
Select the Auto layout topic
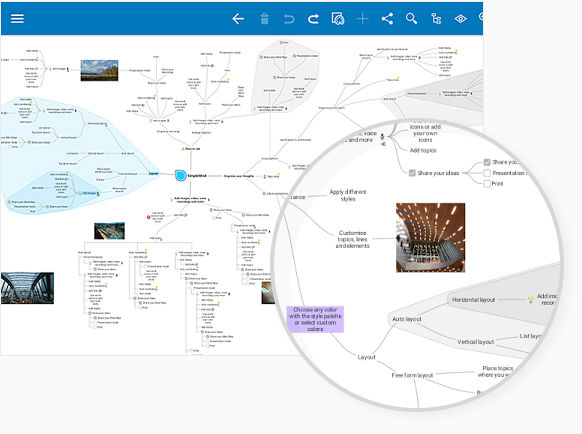(x=407, y=319)
